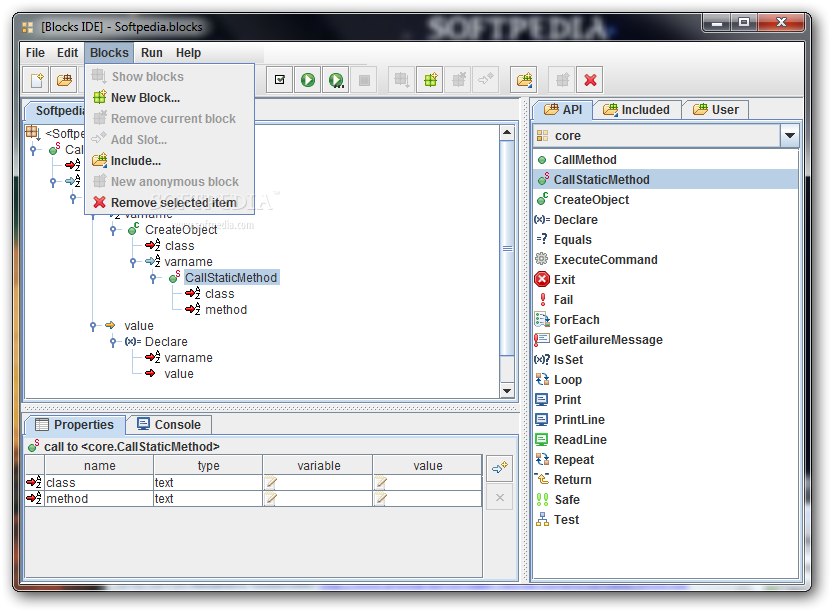Switch to the Console tab
This screenshot has width=832, height=612.
[x=169, y=425]
